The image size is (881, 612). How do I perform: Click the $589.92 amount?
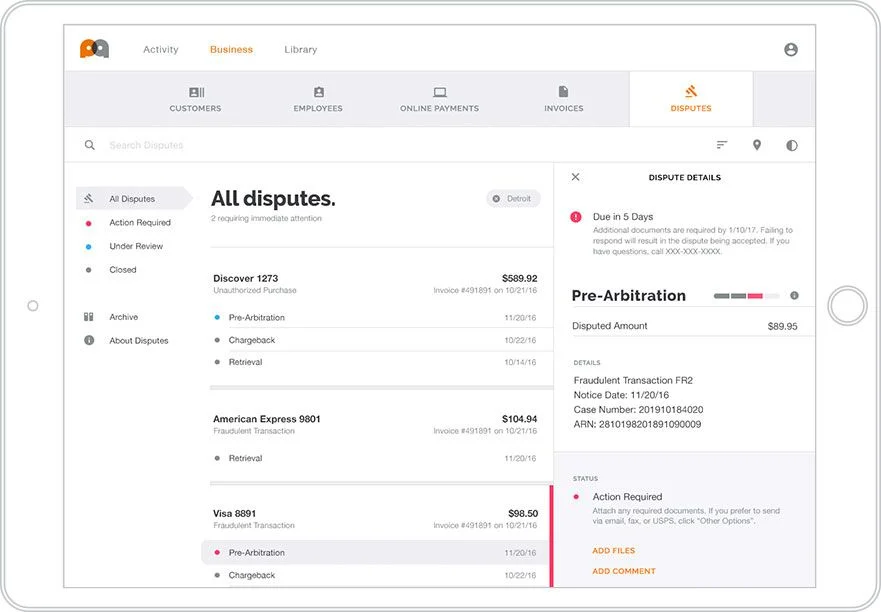tap(519, 278)
